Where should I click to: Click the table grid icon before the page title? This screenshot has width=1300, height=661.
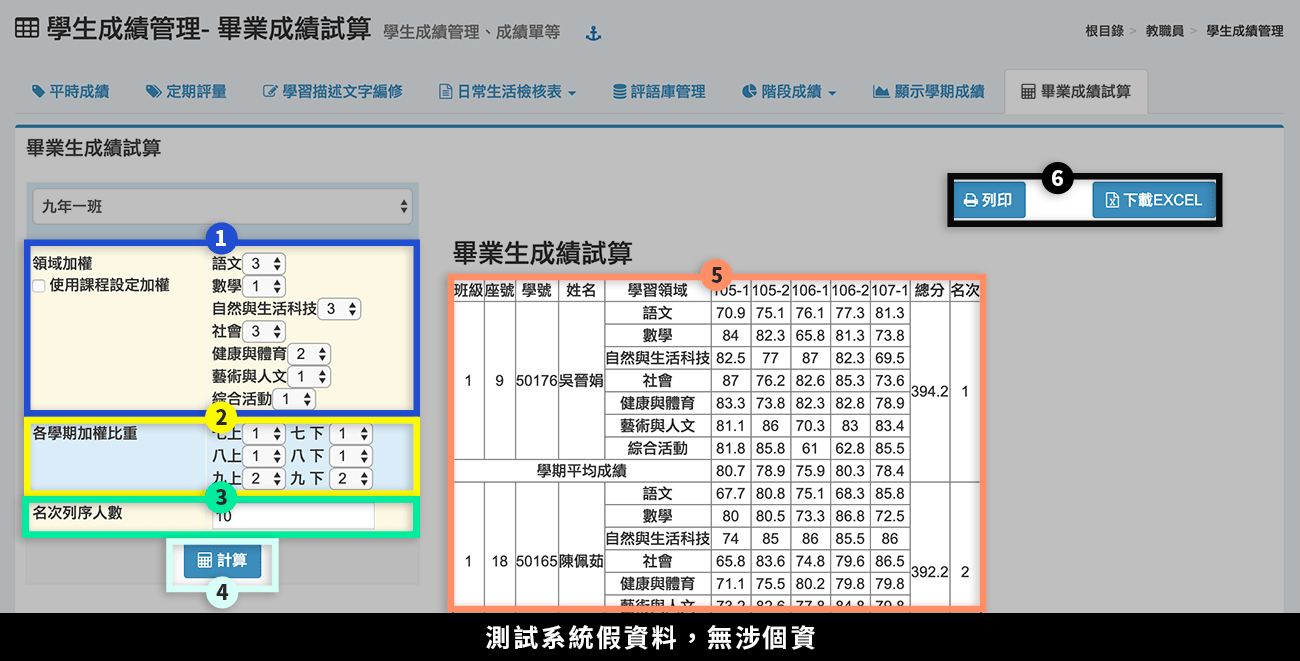[28, 30]
